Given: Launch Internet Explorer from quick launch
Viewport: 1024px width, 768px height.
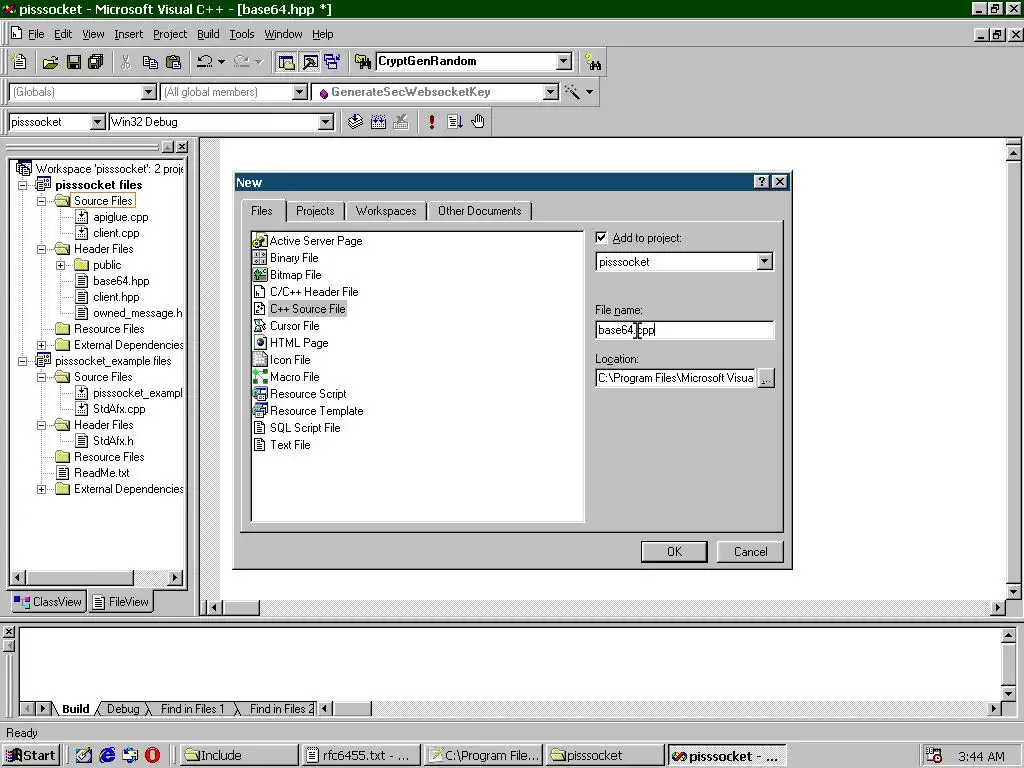Looking at the screenshot, I should pyautogui.click(x=107, y=756).
